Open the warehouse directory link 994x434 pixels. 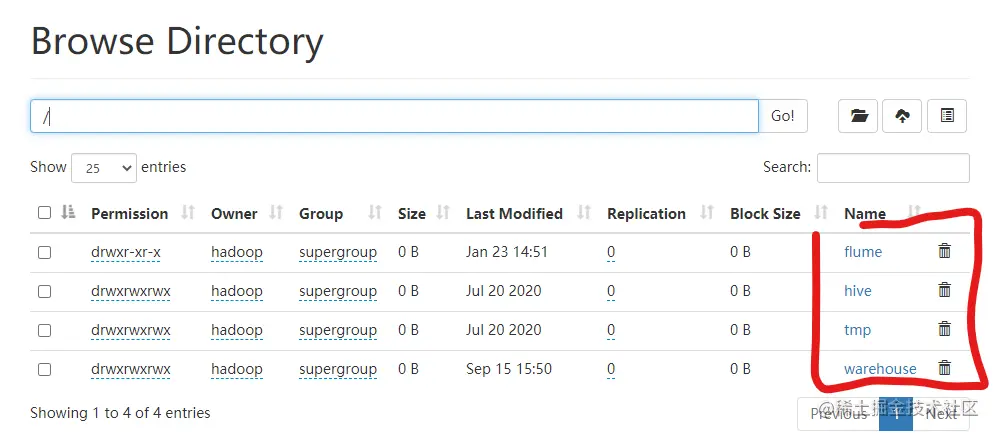880,369
